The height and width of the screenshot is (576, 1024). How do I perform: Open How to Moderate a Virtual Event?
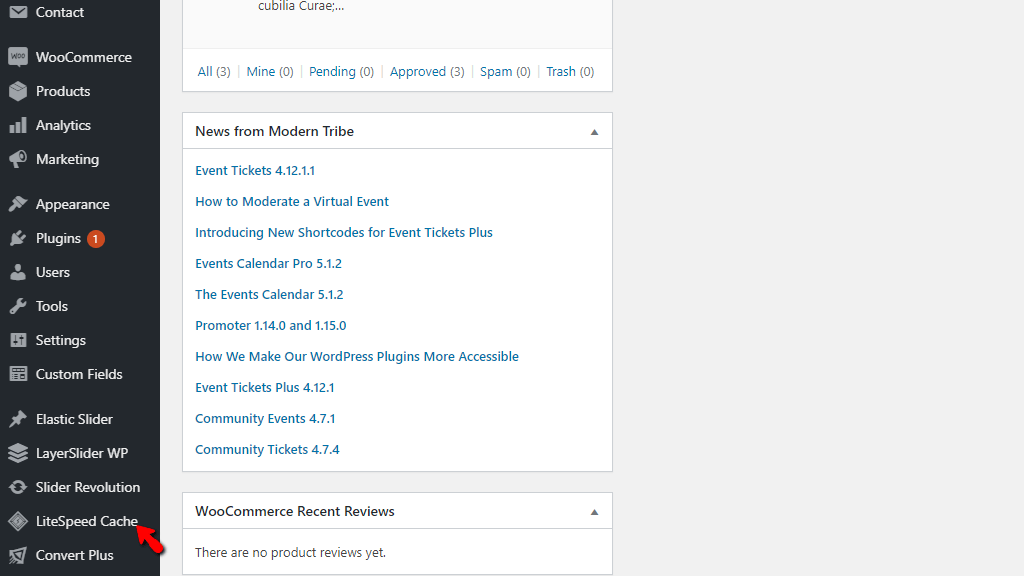(x=292, y=201)
